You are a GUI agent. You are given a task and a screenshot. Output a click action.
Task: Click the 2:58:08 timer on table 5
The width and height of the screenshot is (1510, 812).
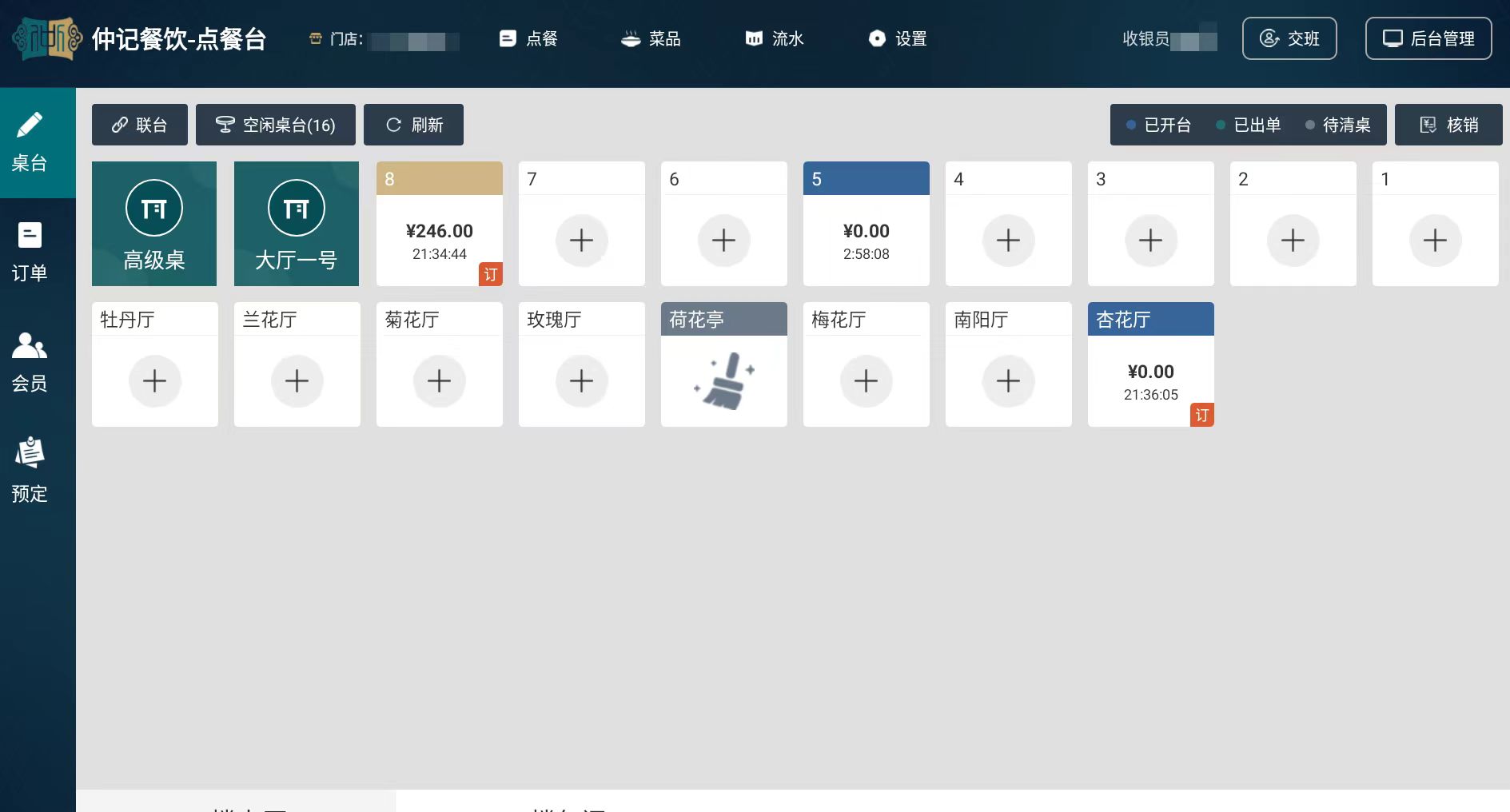coord(867,254)
